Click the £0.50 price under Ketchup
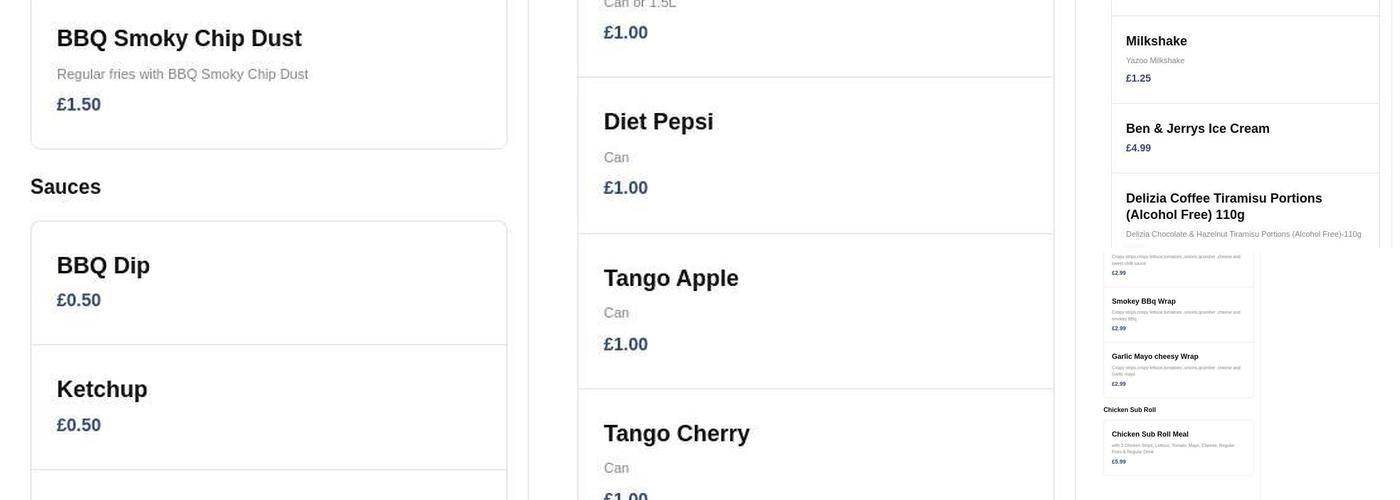This screenshot has width=1400, height=500. [79, 425]
